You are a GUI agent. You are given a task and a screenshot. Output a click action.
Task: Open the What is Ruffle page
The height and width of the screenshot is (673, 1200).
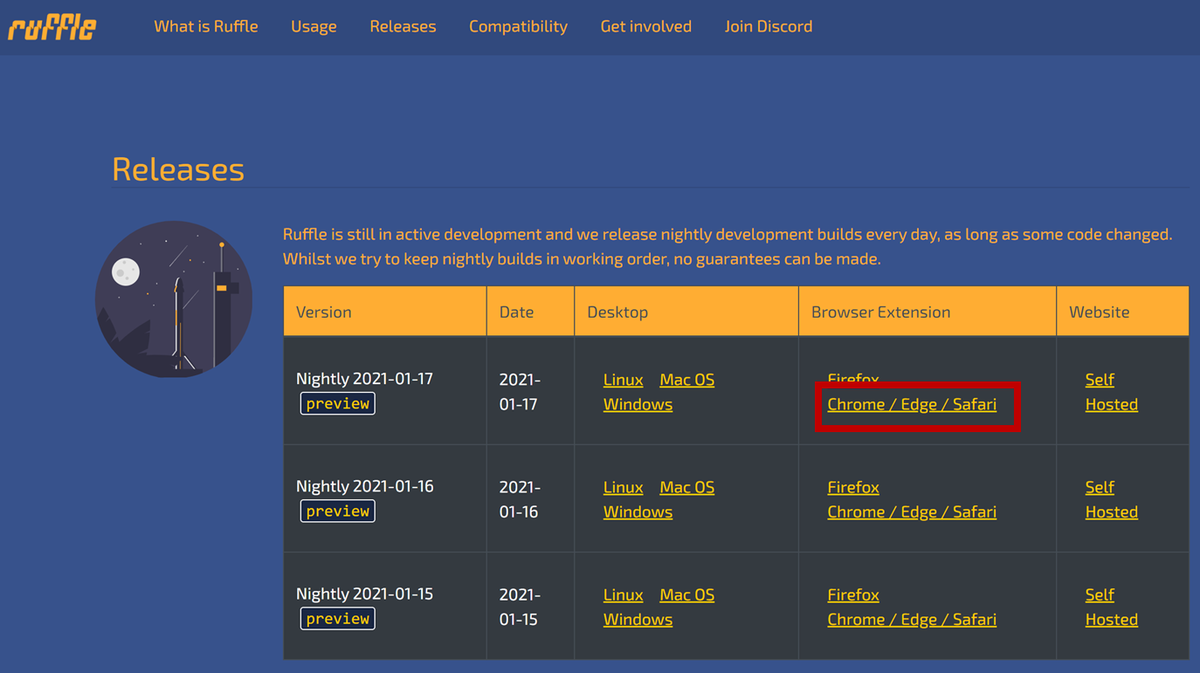pyautogui.click(x=206, y=27)
